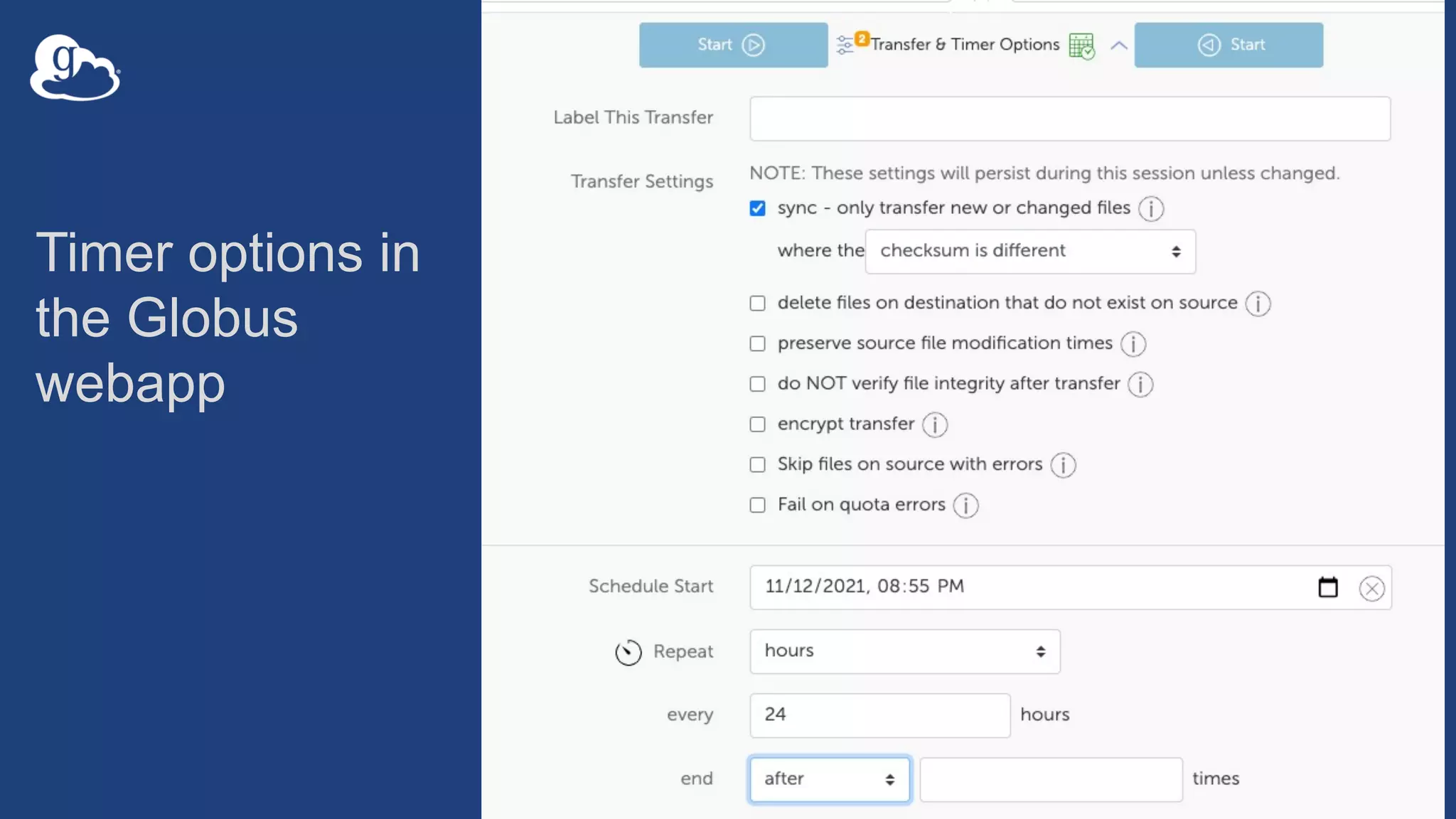
Task: Start transfer with the right Start button
Action: click(1228, 45)
